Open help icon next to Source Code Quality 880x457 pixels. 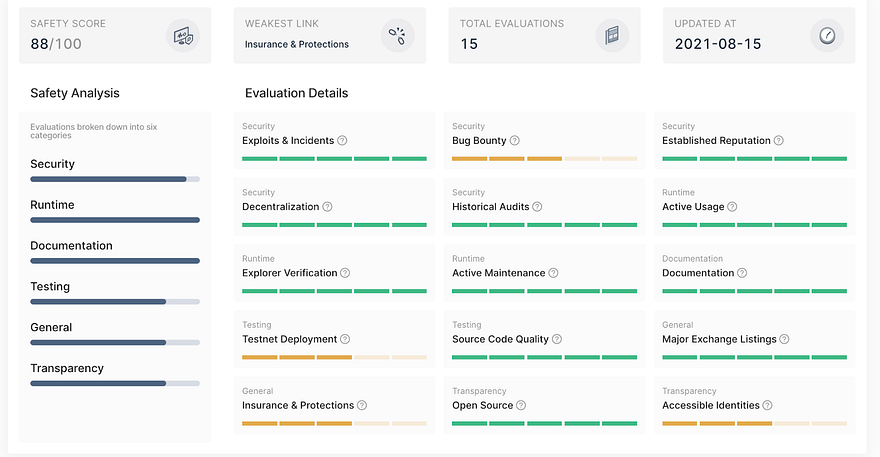pos(557,339)
